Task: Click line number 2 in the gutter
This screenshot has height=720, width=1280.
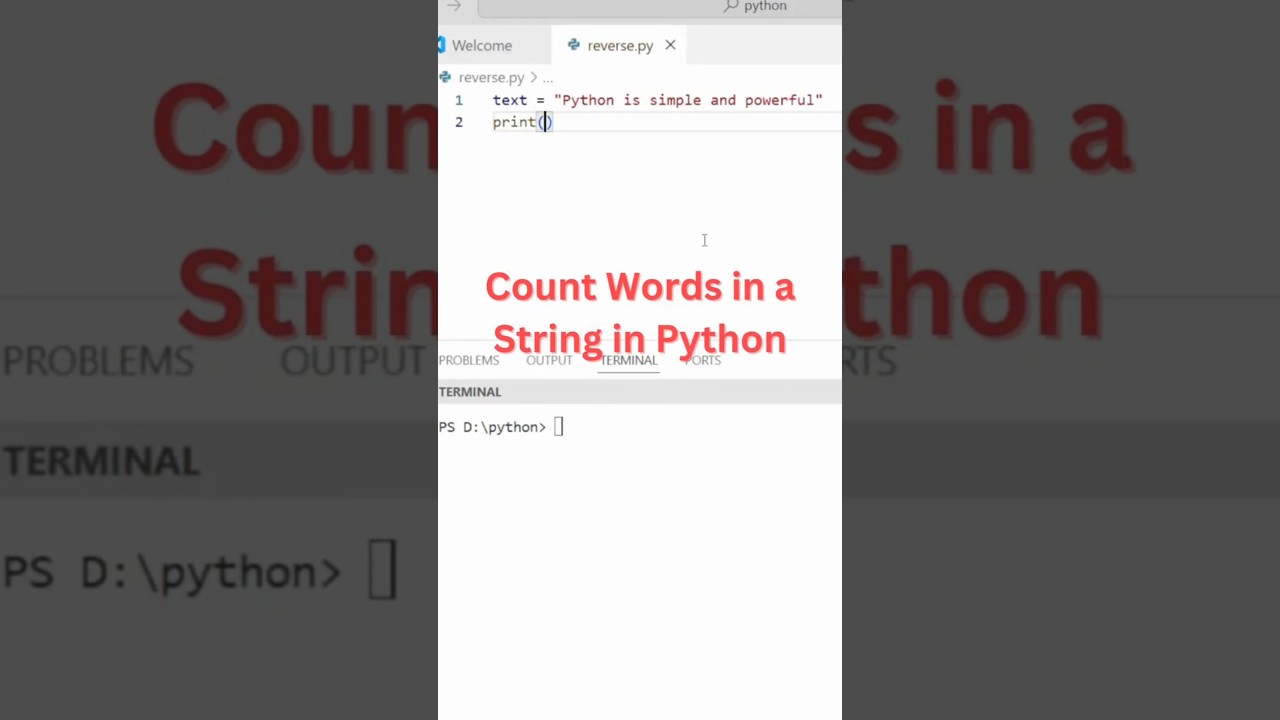Action: pyautogui.click(x=459, y=122)
